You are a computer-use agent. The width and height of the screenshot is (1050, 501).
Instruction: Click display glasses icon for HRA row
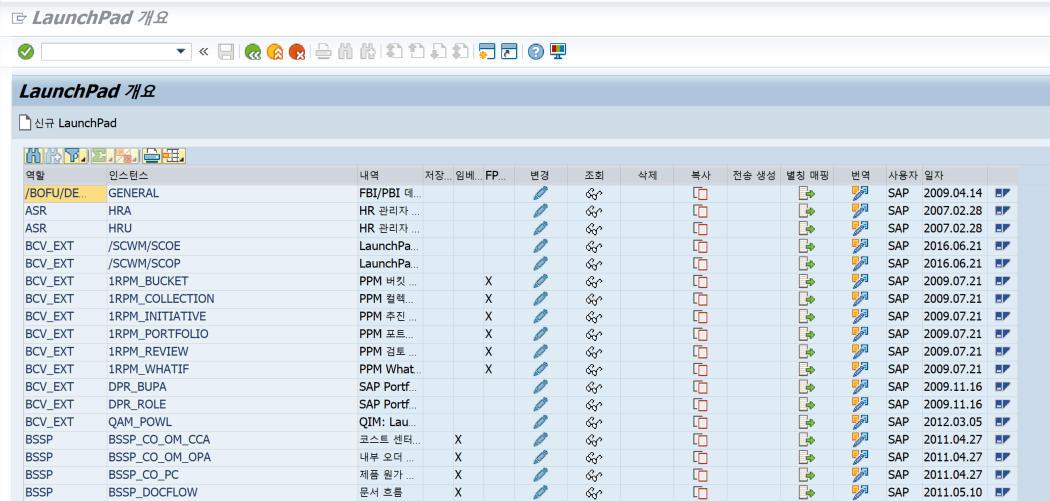pyautogui.click(x=593, y=210)
